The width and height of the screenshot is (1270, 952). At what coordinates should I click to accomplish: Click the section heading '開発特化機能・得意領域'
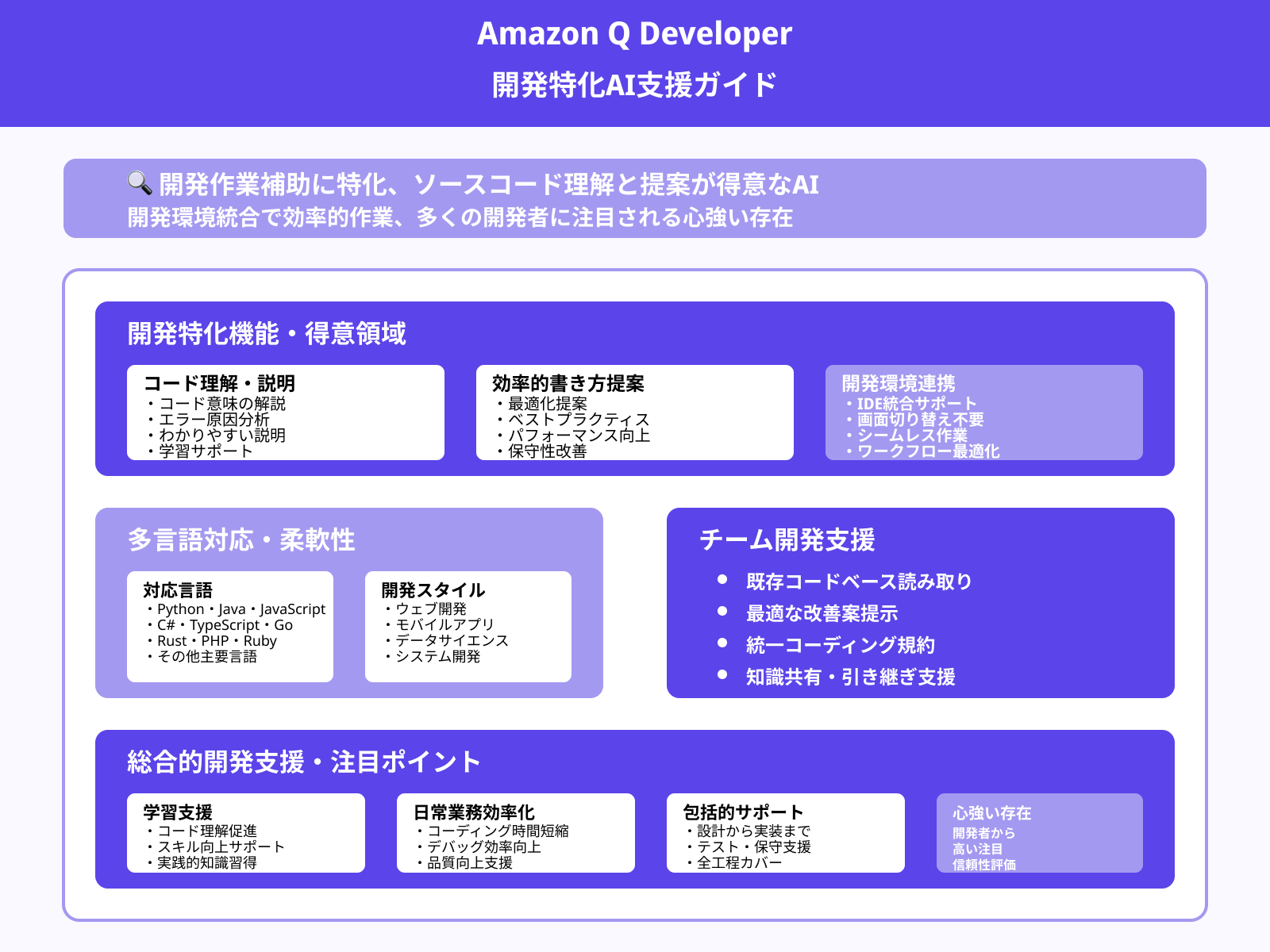click(x=267, y=333)
